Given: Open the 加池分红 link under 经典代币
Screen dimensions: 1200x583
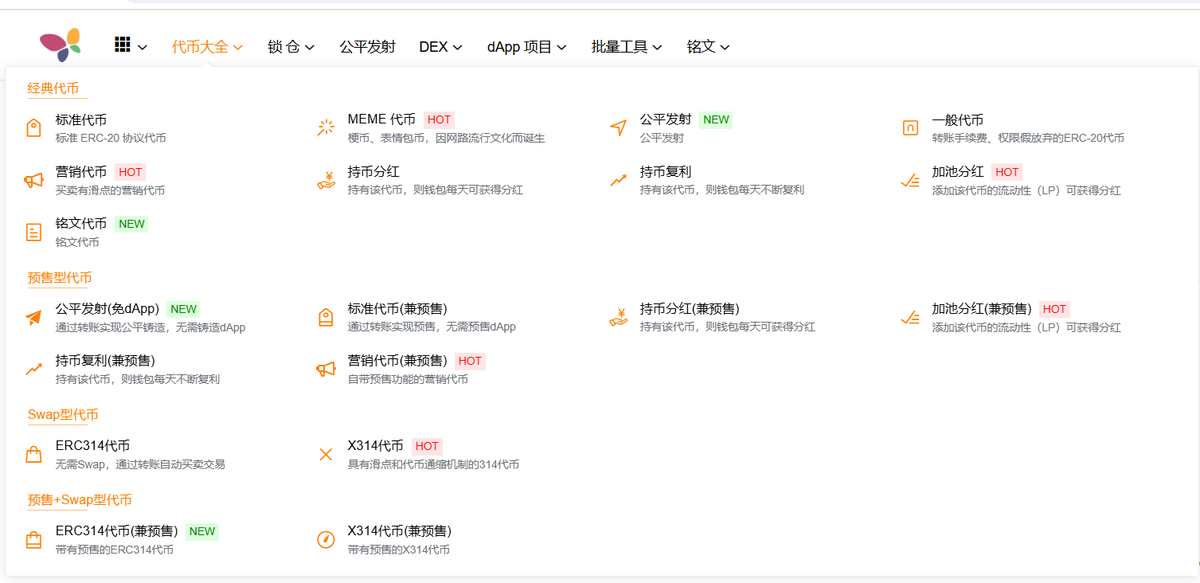Looking at the screenshot, I should pos(957,171).
